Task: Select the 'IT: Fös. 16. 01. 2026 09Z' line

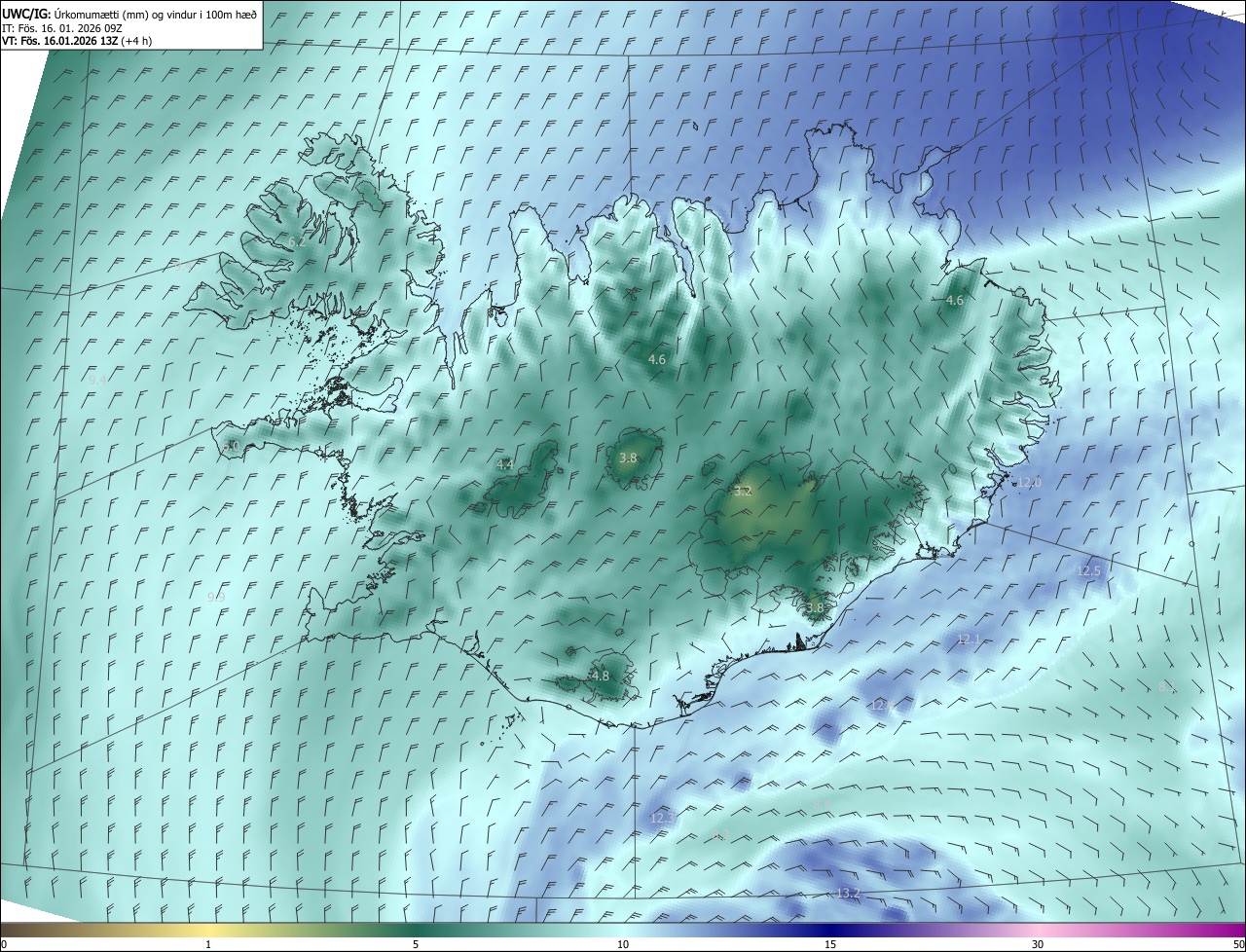Action: (x=61, y=29)
